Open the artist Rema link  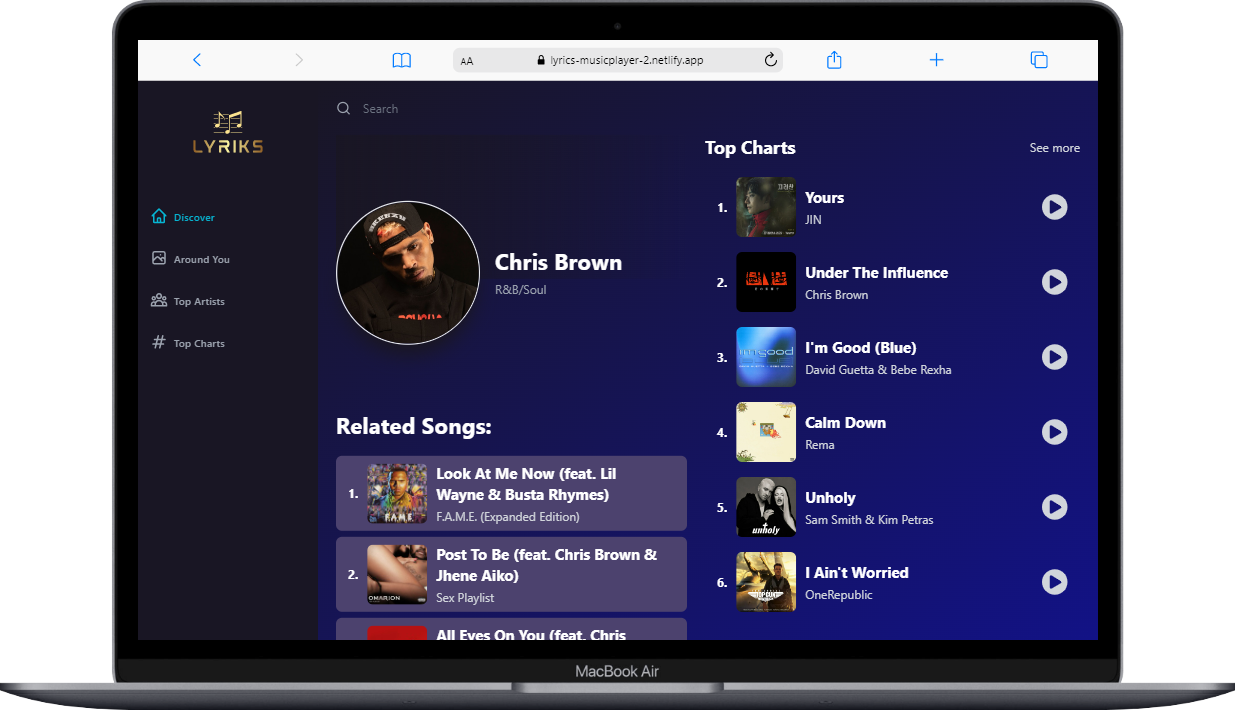point(819,445)
